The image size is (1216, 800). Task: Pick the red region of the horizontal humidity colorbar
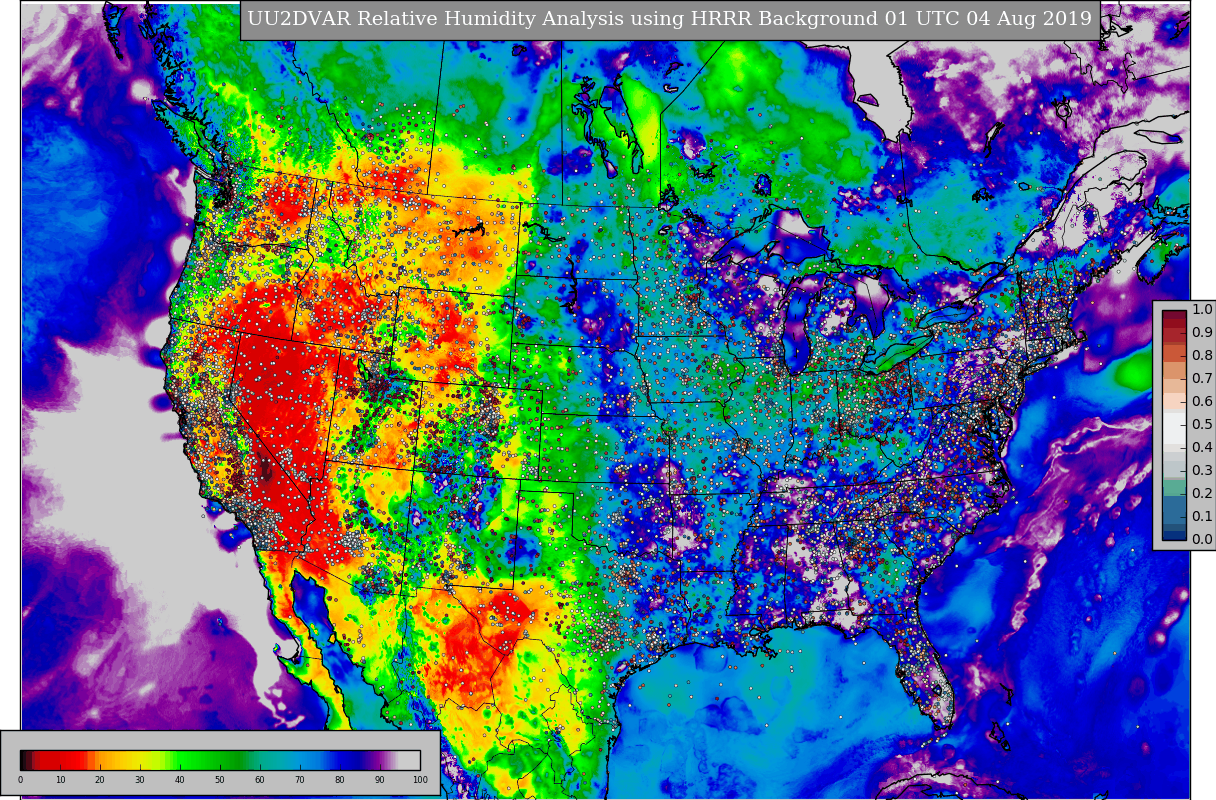[x=60, y=760]
